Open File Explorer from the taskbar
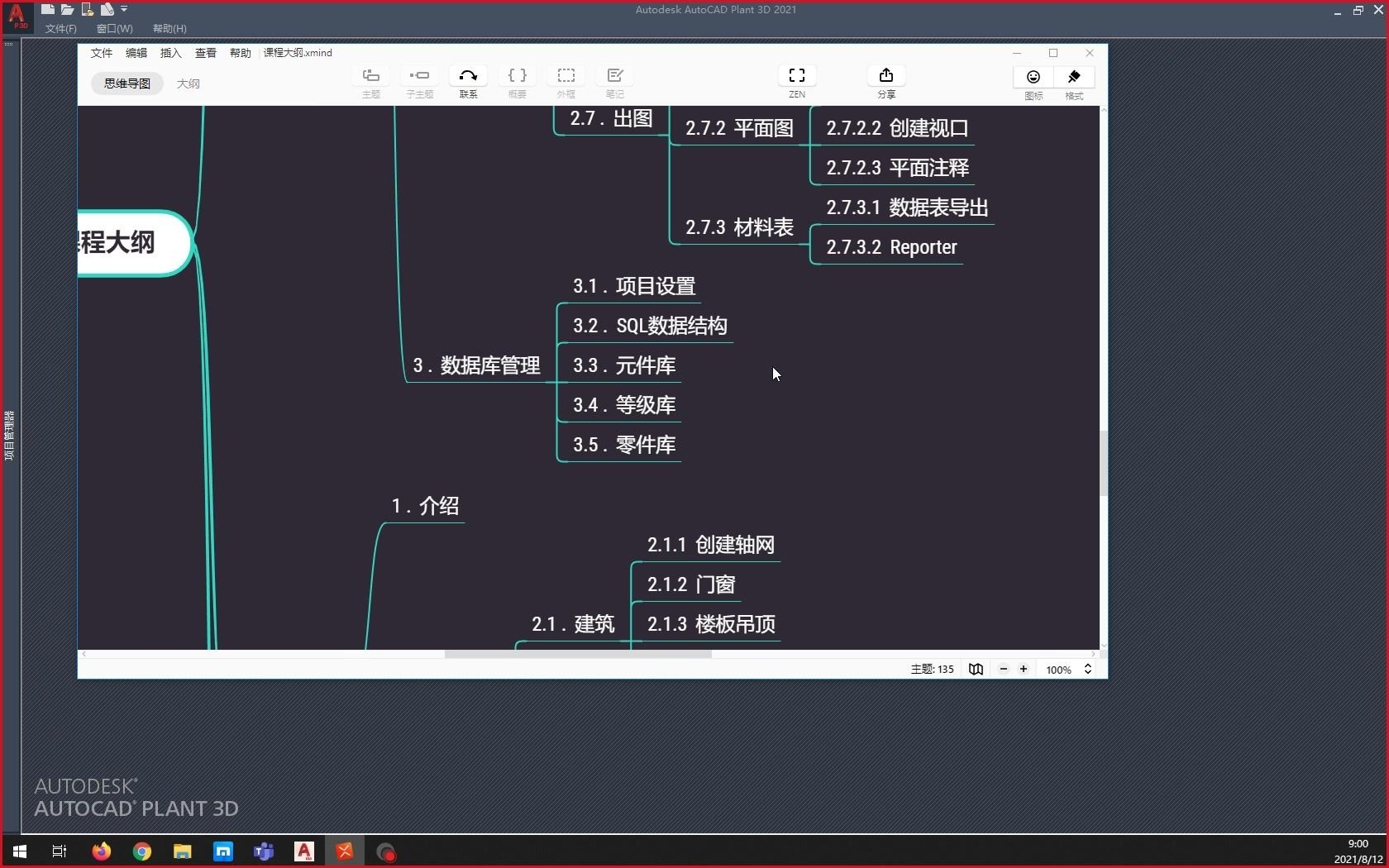1389x868 pixels. tap(183, 851)
